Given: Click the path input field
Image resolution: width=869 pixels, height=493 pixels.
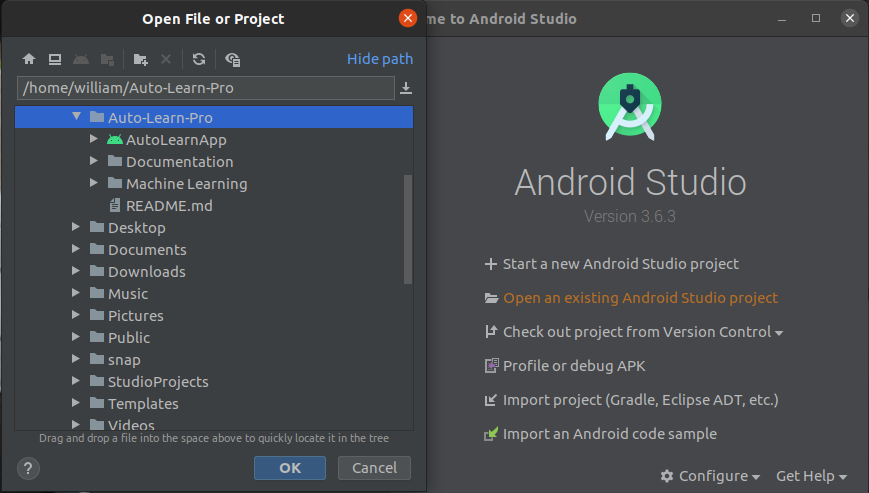Looking at the screenshot, I should [x=206, y=88].
